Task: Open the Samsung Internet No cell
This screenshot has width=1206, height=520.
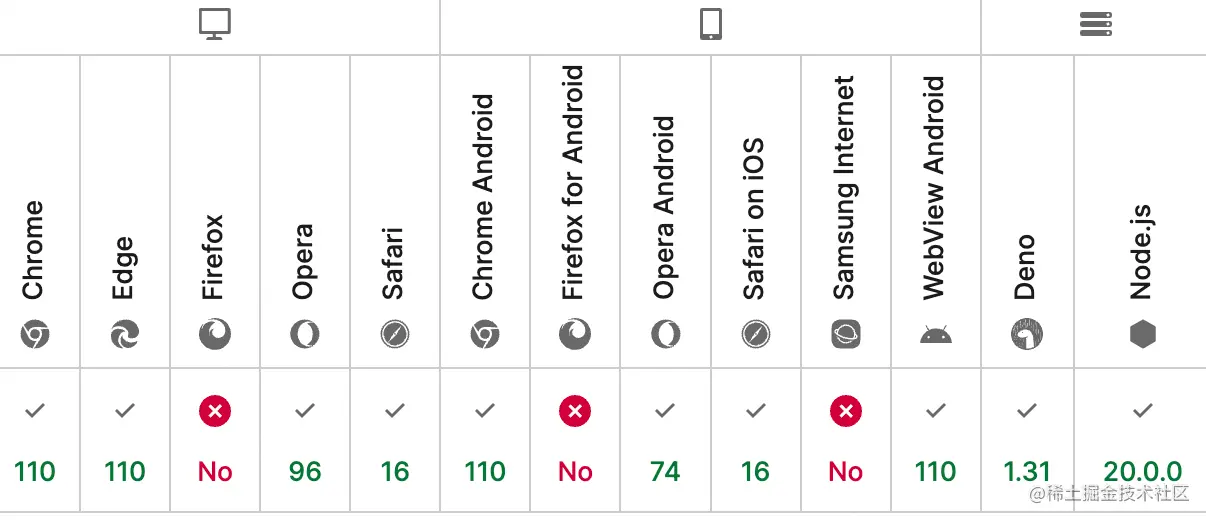Action: tap(846, 440)
